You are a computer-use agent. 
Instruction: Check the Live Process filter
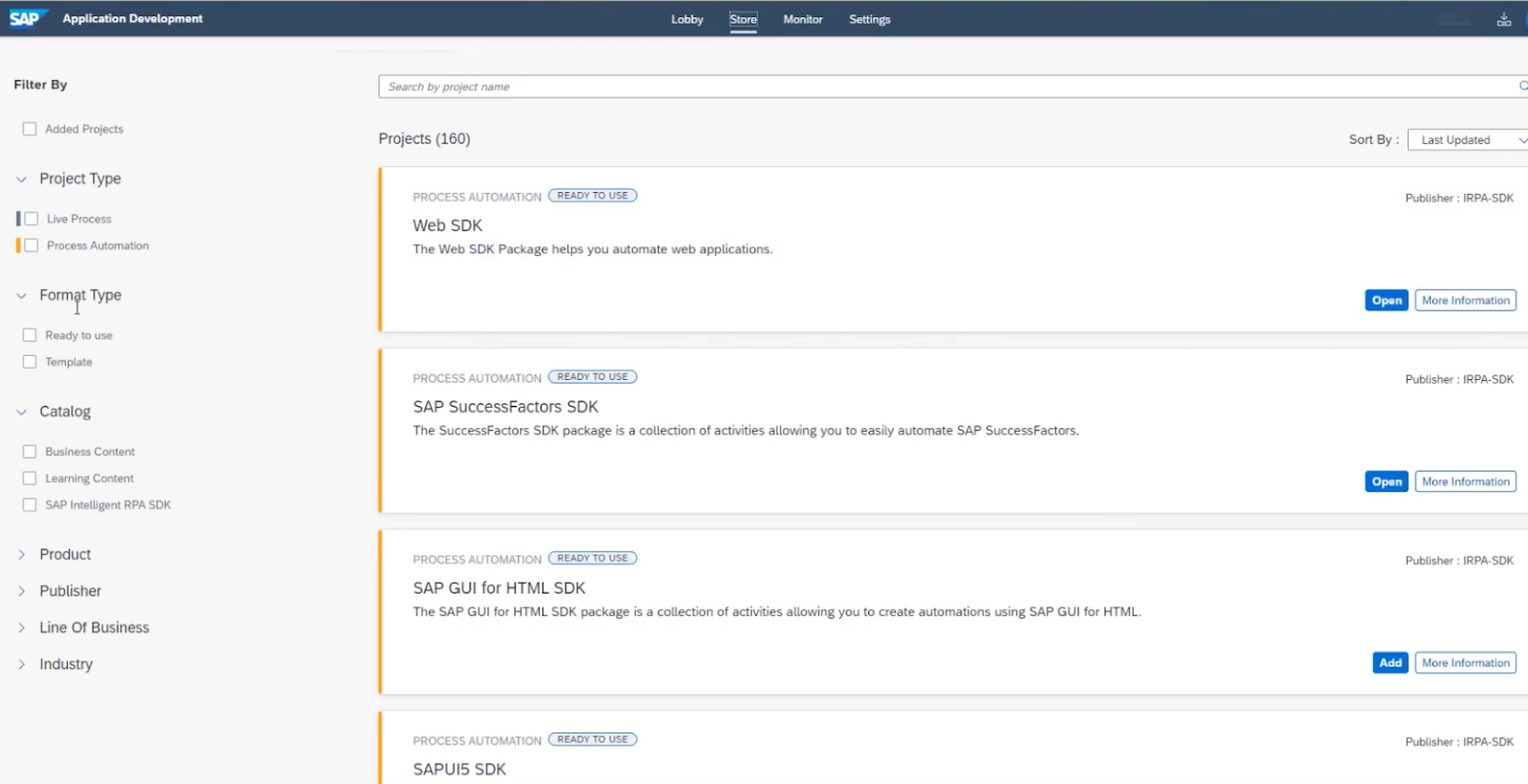click(32, 219)
